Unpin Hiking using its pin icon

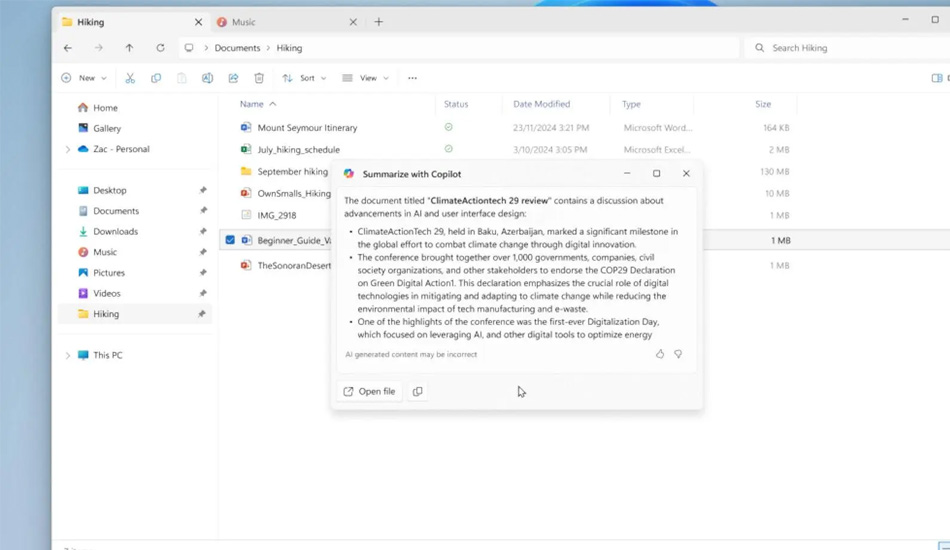click(202, 314)
